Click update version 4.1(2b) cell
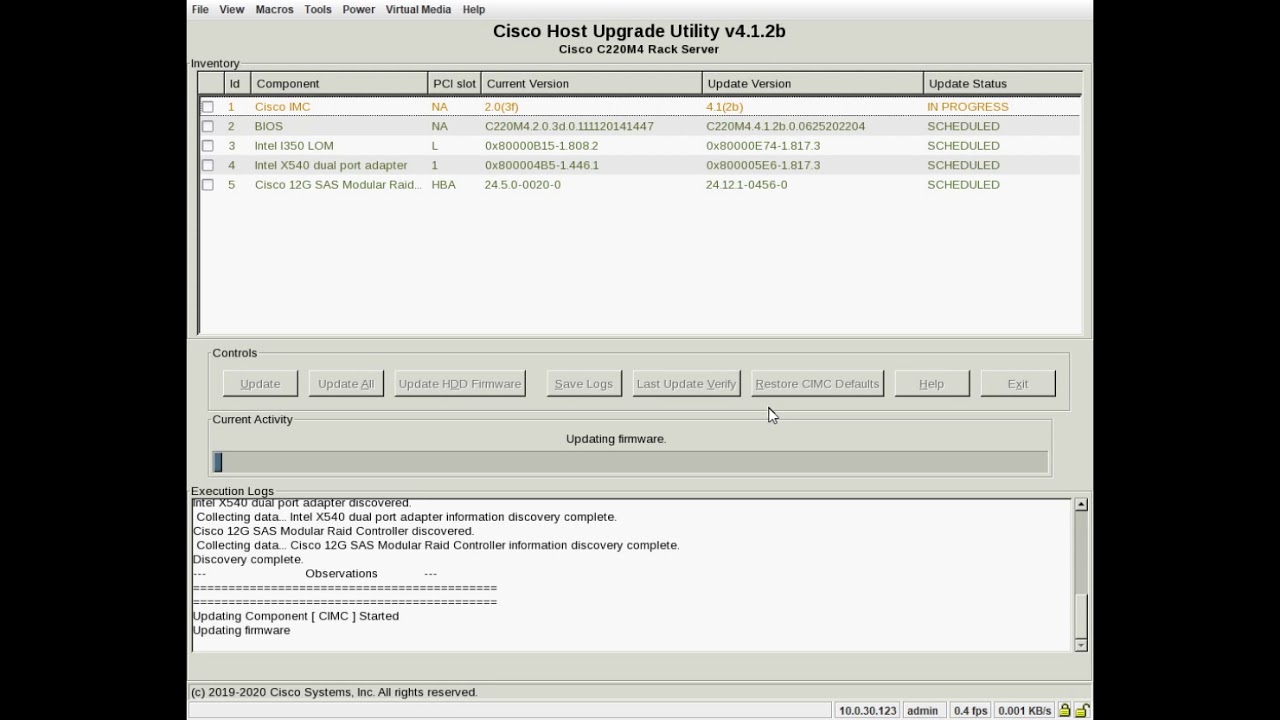Screen dimensions: 1280x720 tap(724, 107)
